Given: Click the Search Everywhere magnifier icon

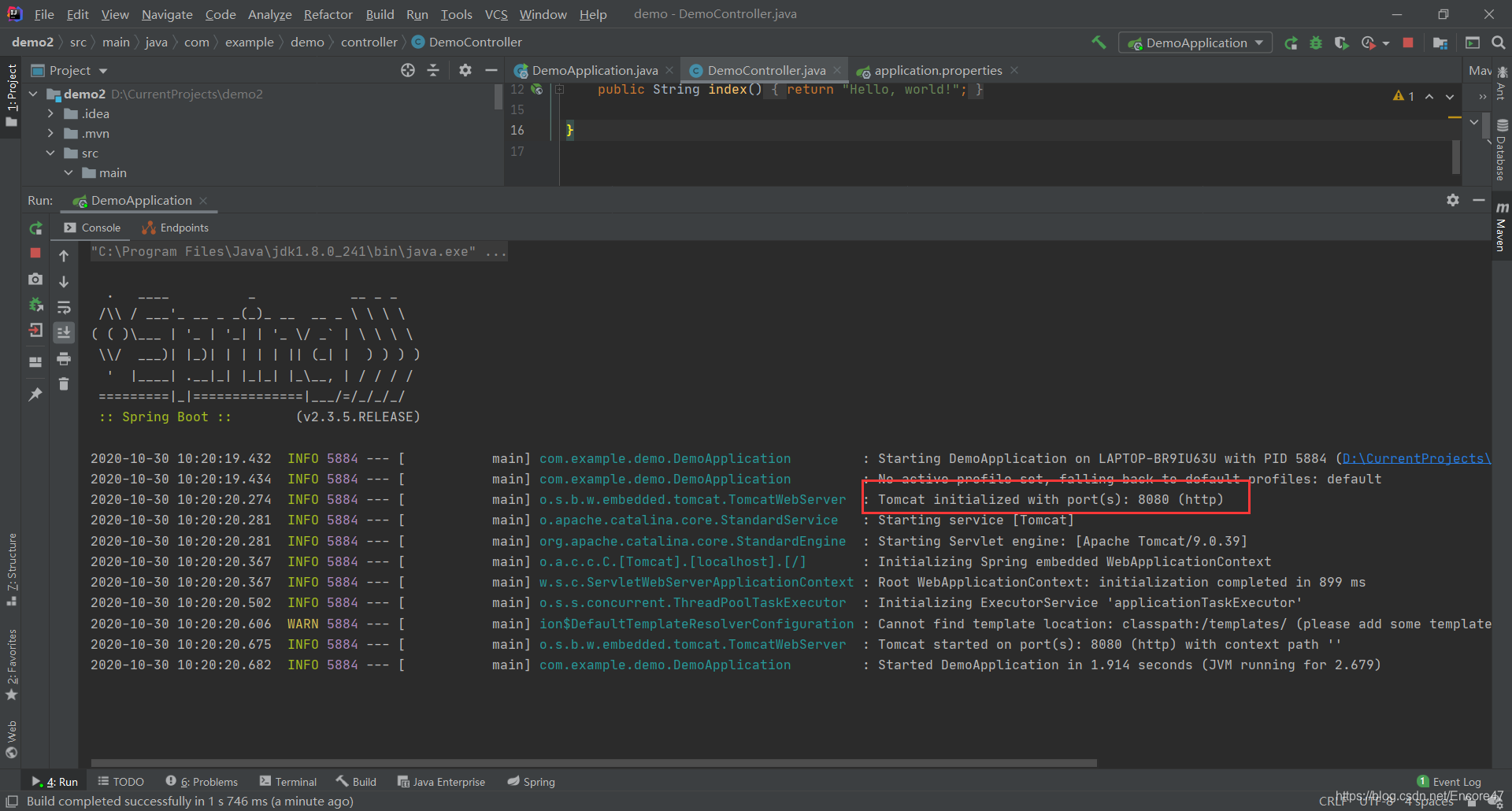Looking at the screenshot, I should (1499, 43).
